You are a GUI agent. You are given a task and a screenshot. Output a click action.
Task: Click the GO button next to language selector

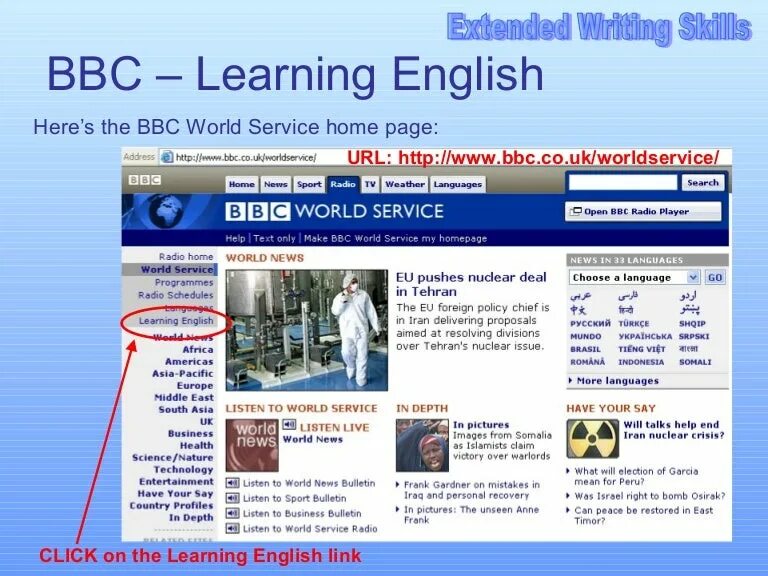tap(715, 277)
